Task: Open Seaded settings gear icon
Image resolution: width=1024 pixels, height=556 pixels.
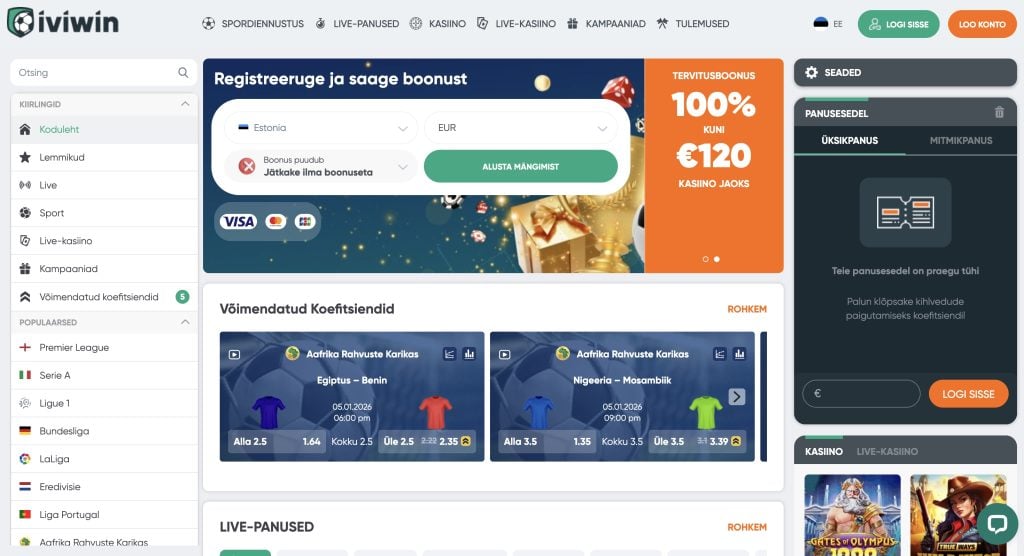Action: click(811, 73)
